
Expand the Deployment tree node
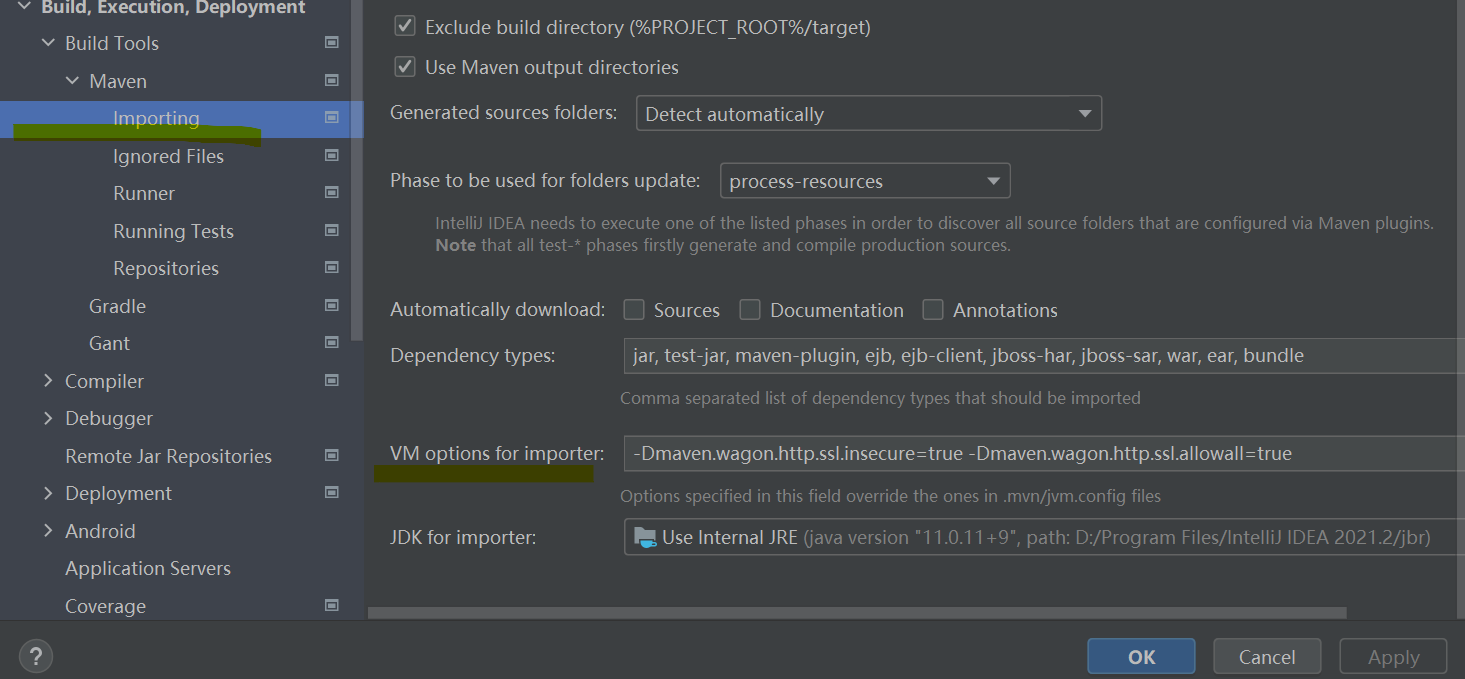(48, 493)
